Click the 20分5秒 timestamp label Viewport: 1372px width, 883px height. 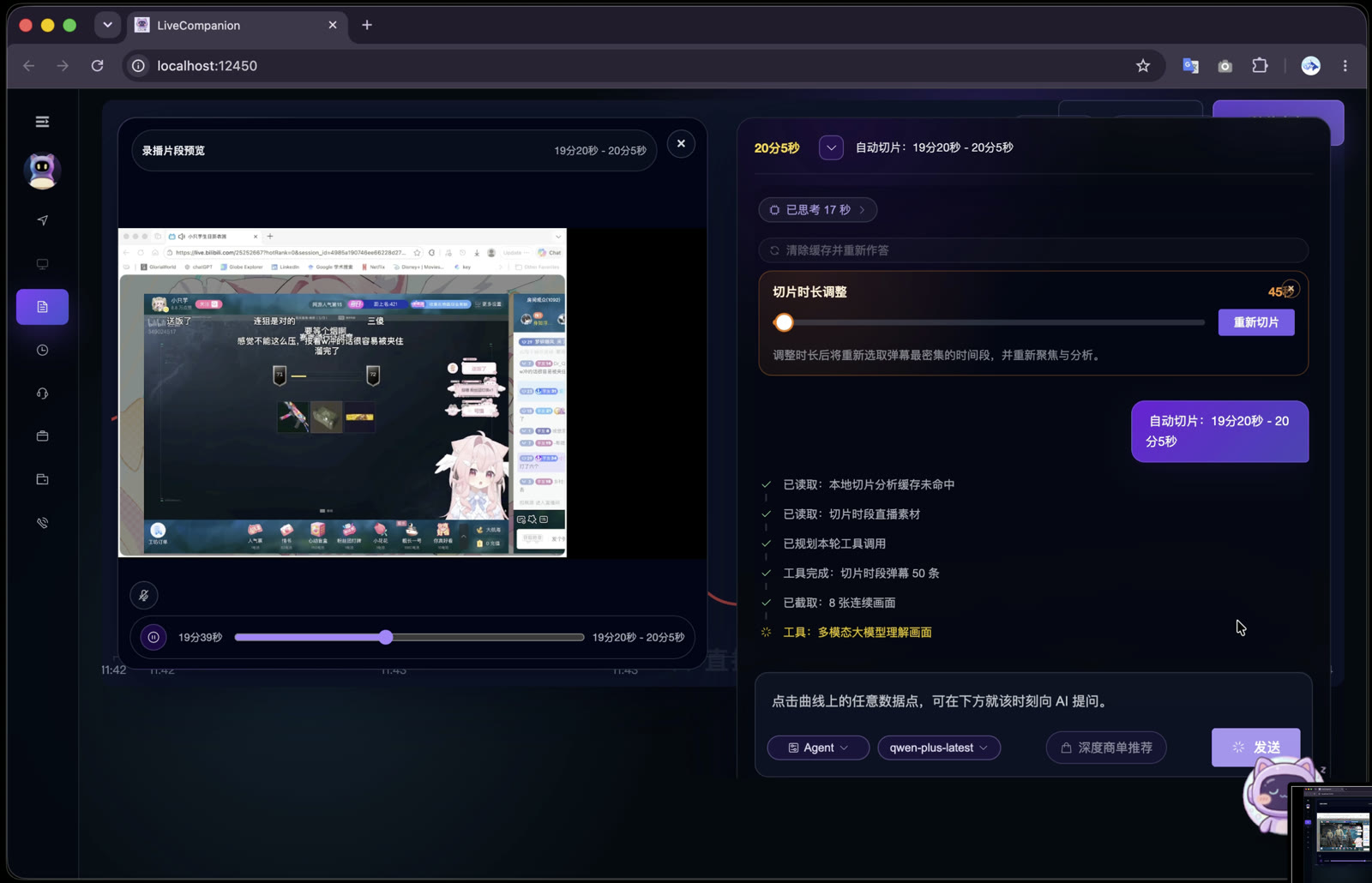point(777,148)
